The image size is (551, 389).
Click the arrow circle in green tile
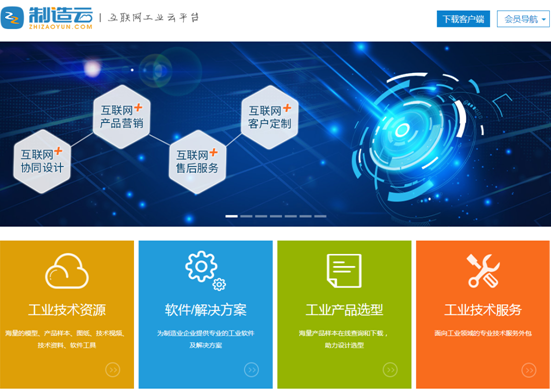[390, 370]
